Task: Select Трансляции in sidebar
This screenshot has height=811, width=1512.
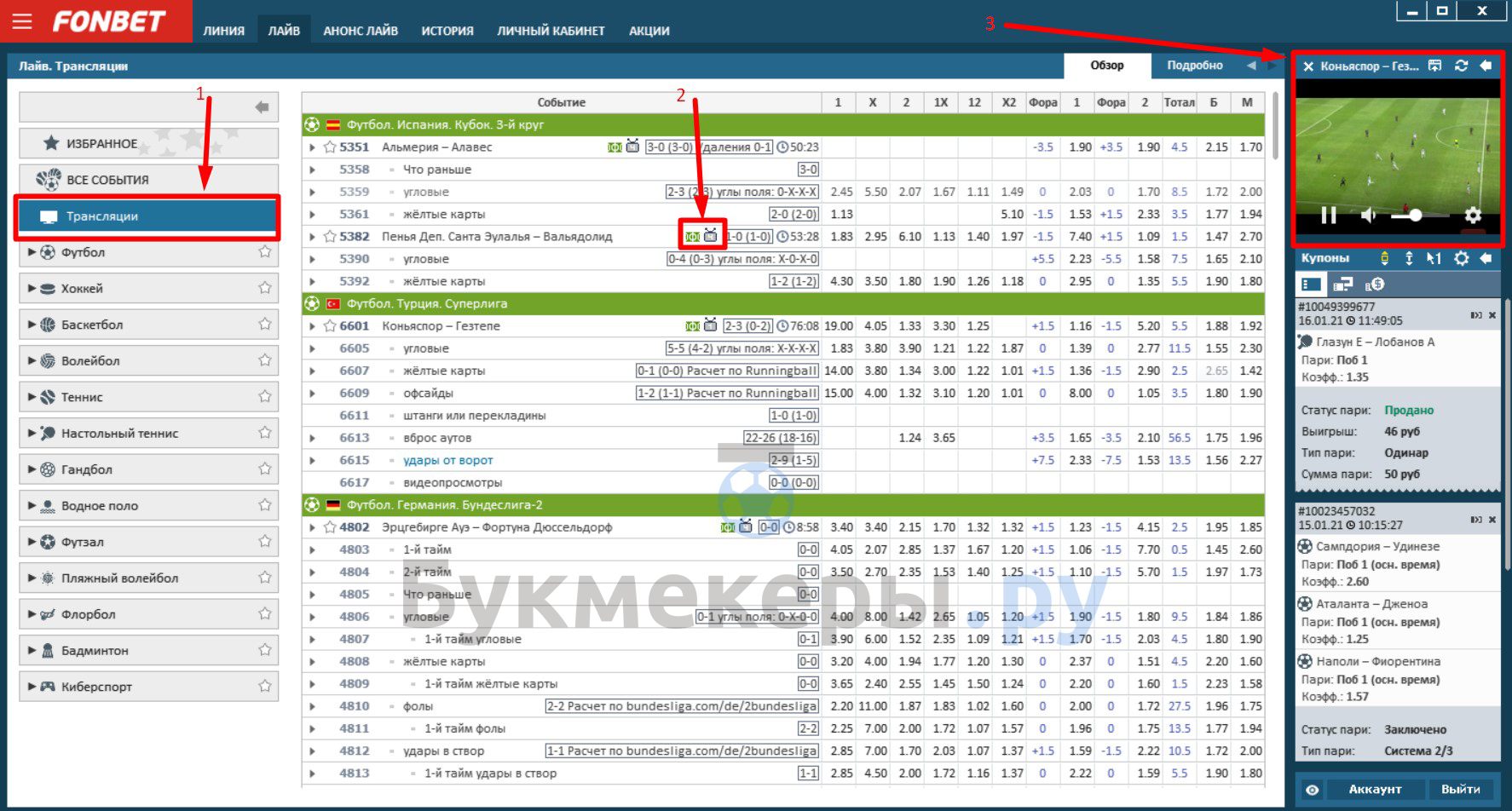Action: coord(148,216)
